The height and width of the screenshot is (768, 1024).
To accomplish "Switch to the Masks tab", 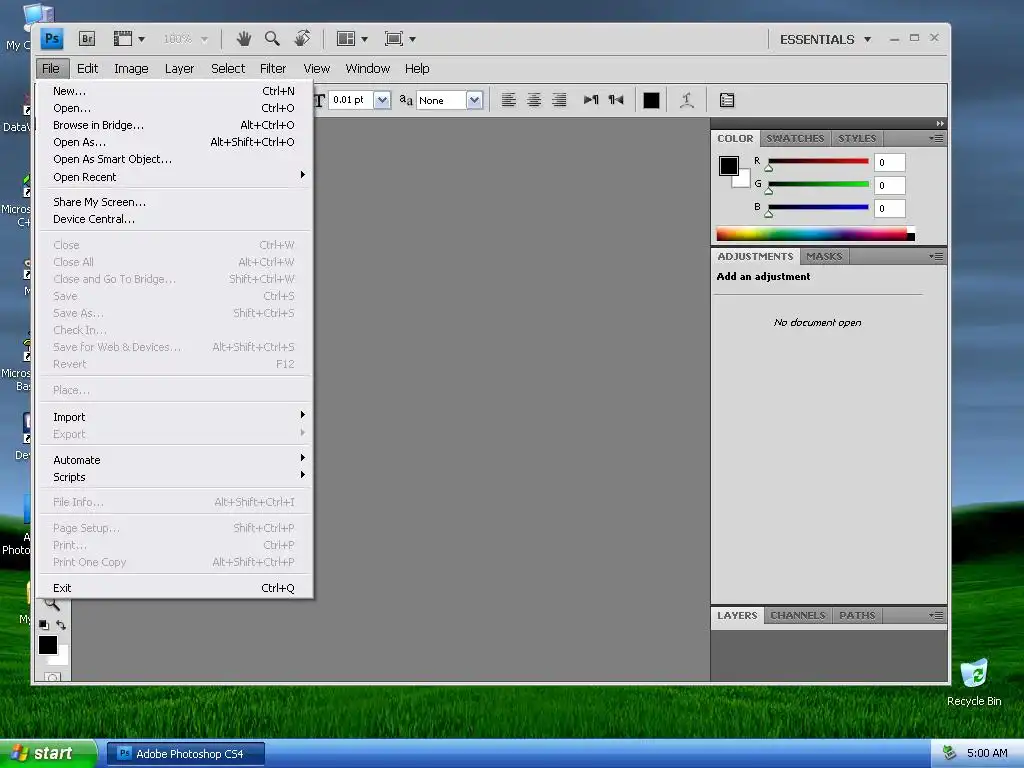I will [824, 257].
